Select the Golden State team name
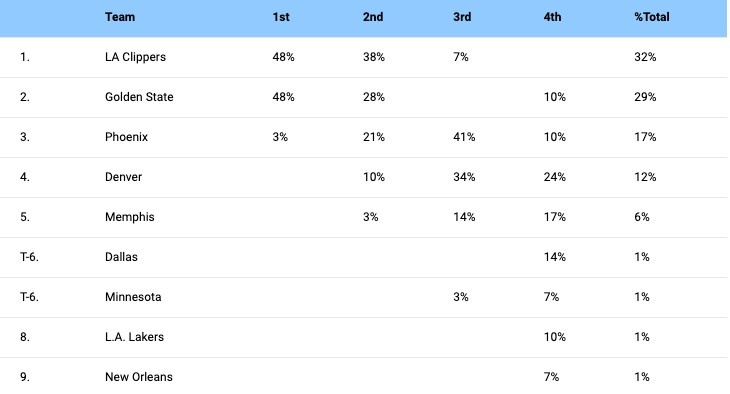The width and height of the screenshot is (730, 394). click(x=139, y=97)
